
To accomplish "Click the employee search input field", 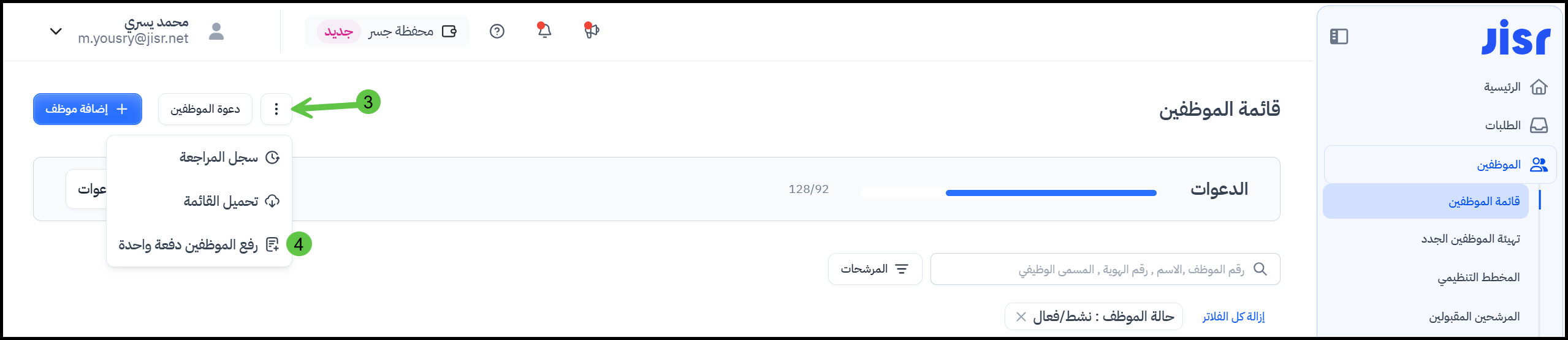I will point(1091,270).
